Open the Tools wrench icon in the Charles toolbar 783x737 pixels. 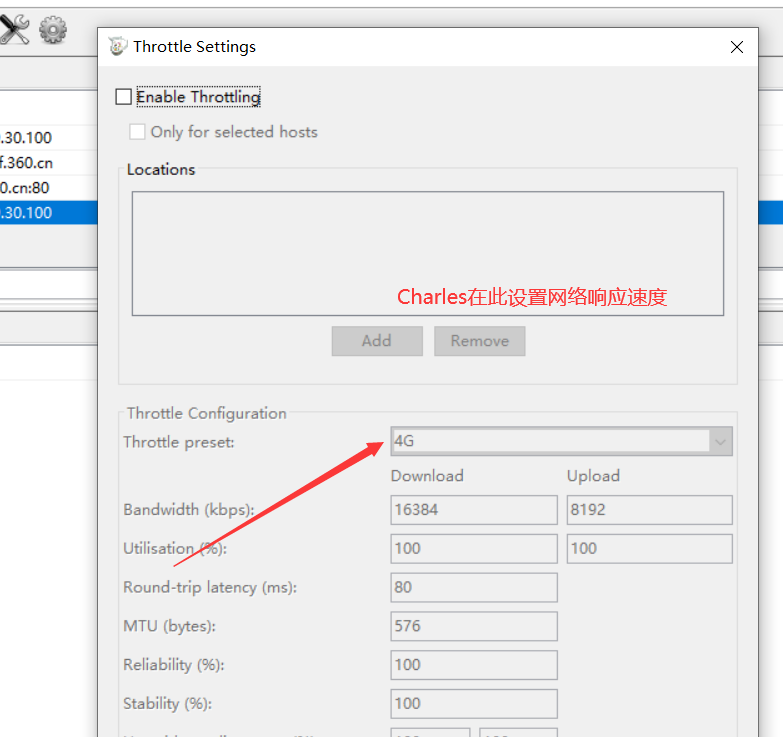click(14, 29)
